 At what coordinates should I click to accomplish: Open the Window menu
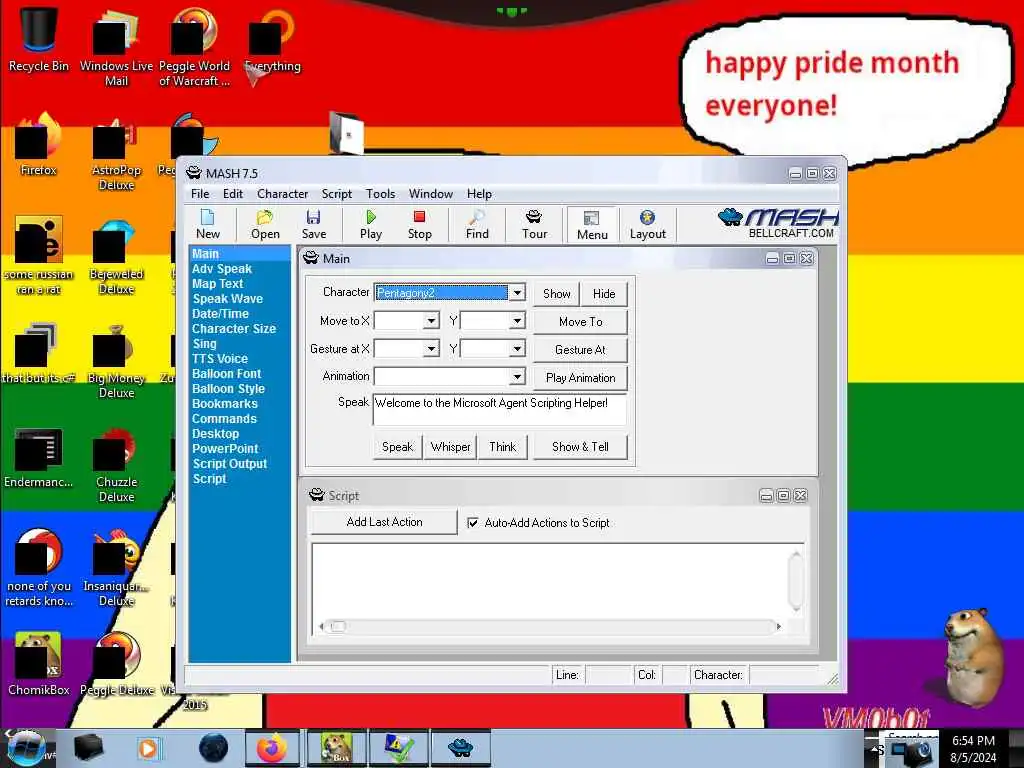430,194
